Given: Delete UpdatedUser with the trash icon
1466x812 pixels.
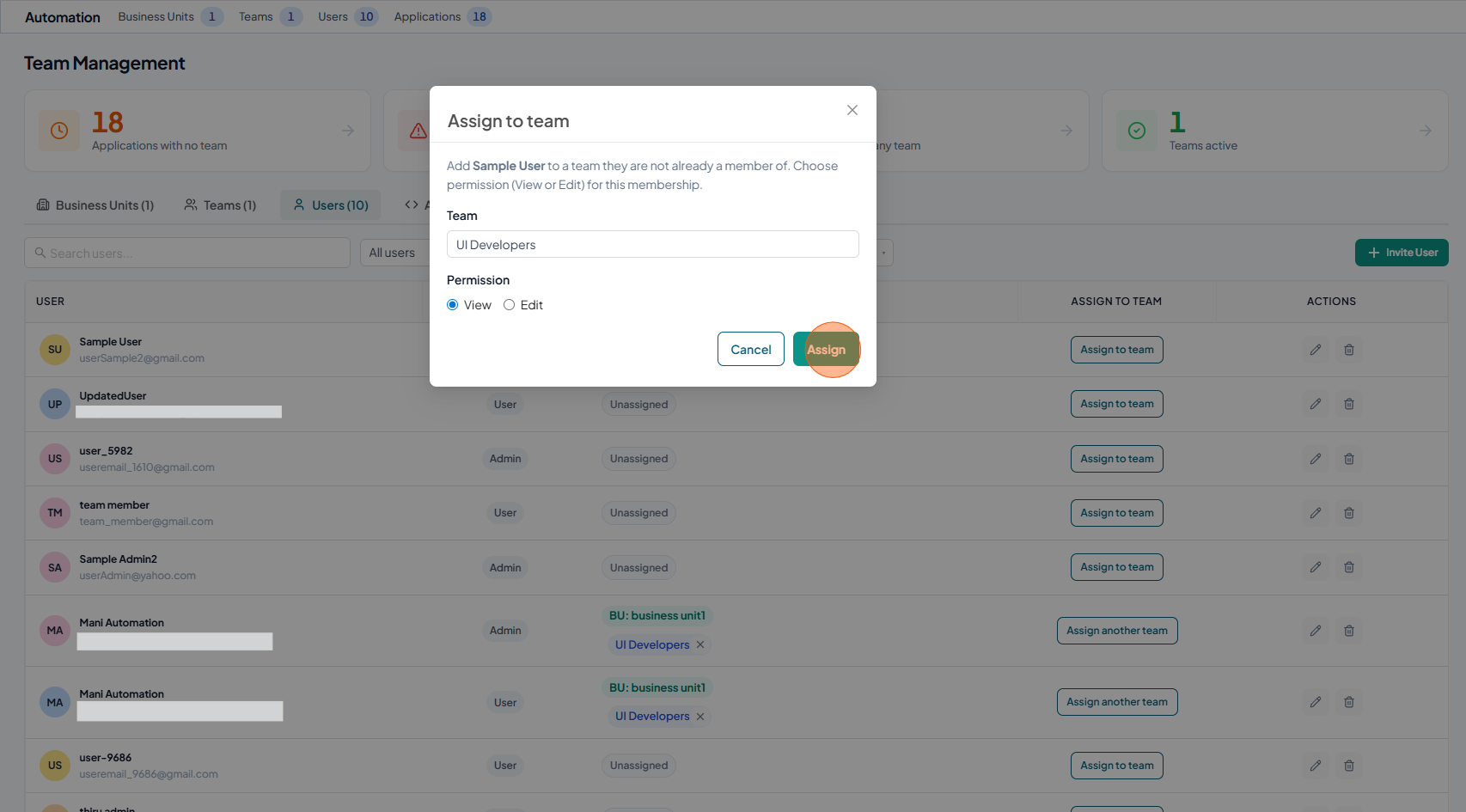Looking at the screenshot, I should point(1349,404).
